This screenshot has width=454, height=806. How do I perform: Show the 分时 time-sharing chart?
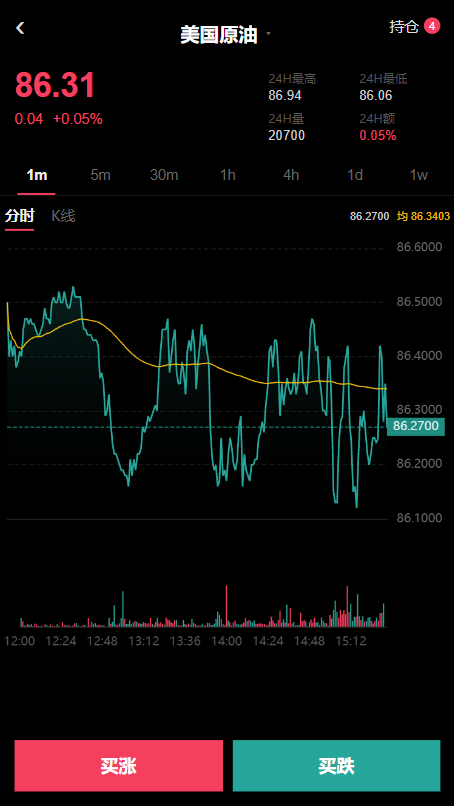(20, 216)
